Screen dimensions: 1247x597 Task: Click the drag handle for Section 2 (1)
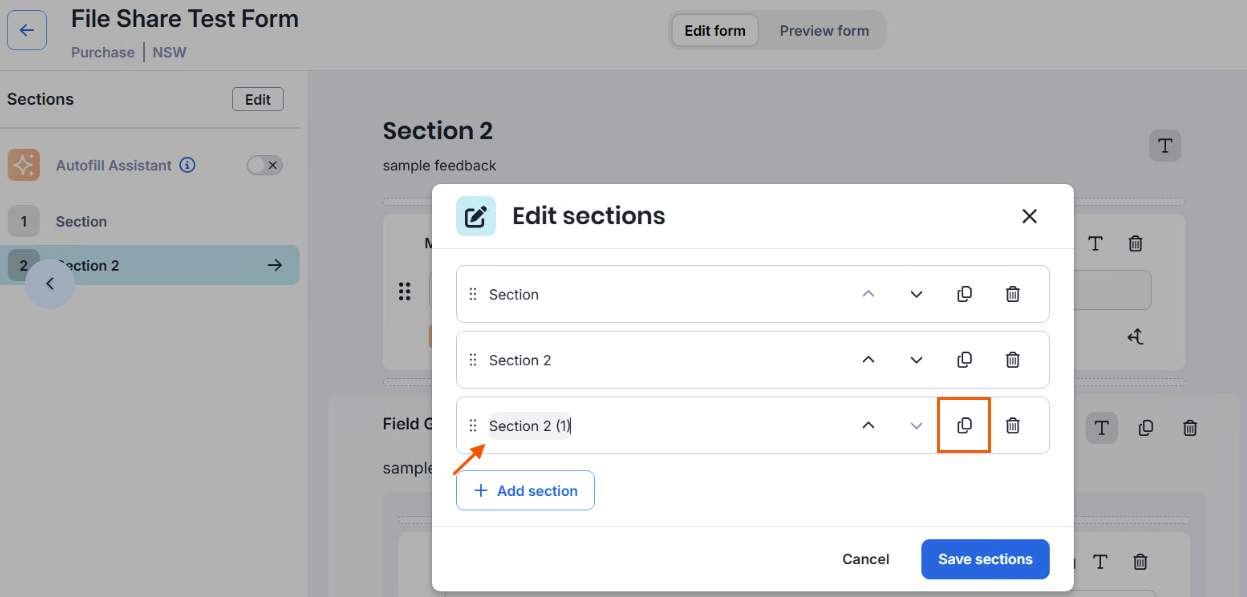click(x=473, y=426)
